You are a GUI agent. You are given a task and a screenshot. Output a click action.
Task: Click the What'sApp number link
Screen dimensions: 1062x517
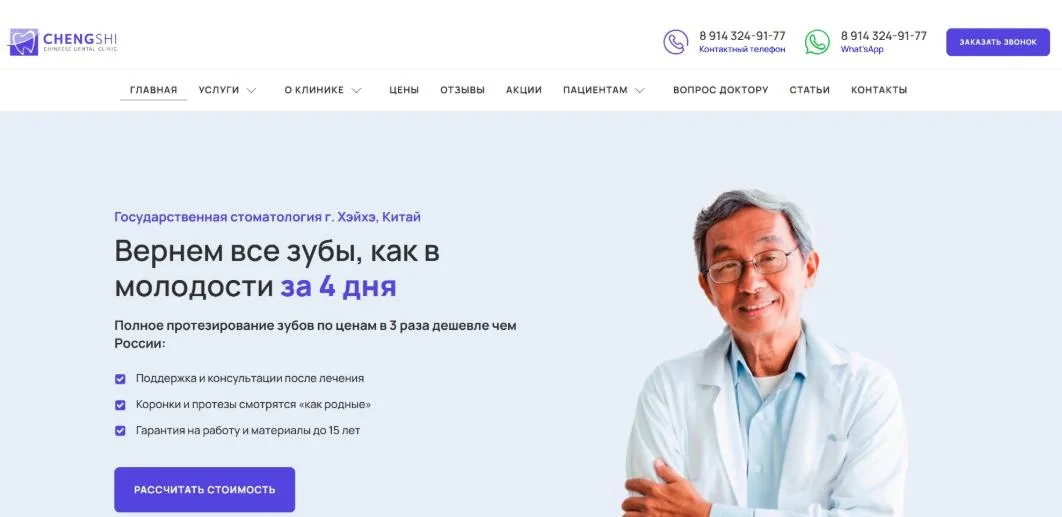(883, 36)
